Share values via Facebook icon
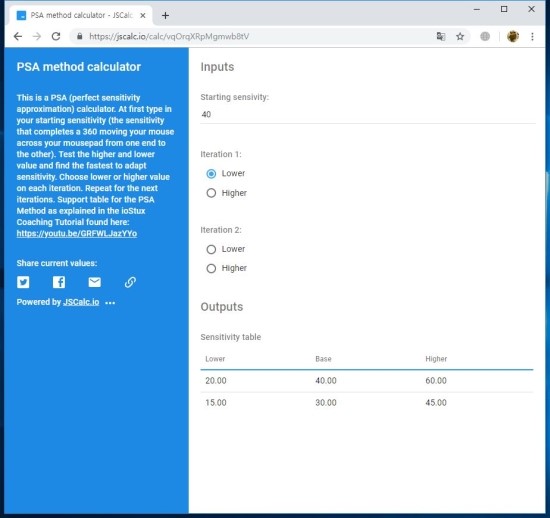 (59, 282)
